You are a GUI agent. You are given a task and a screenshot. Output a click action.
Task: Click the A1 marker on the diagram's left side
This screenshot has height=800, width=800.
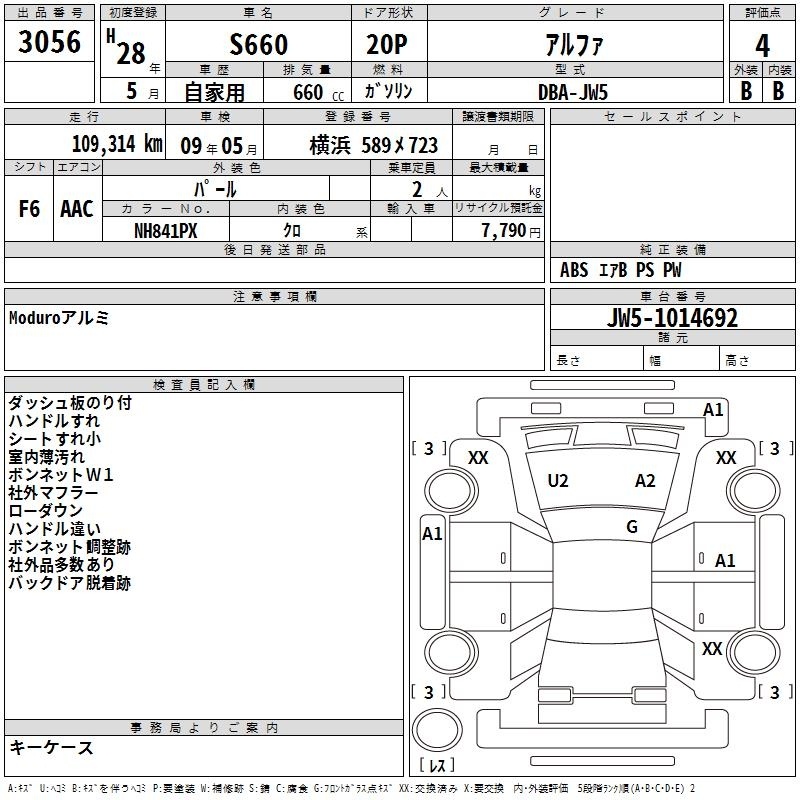tap(432, 534)
